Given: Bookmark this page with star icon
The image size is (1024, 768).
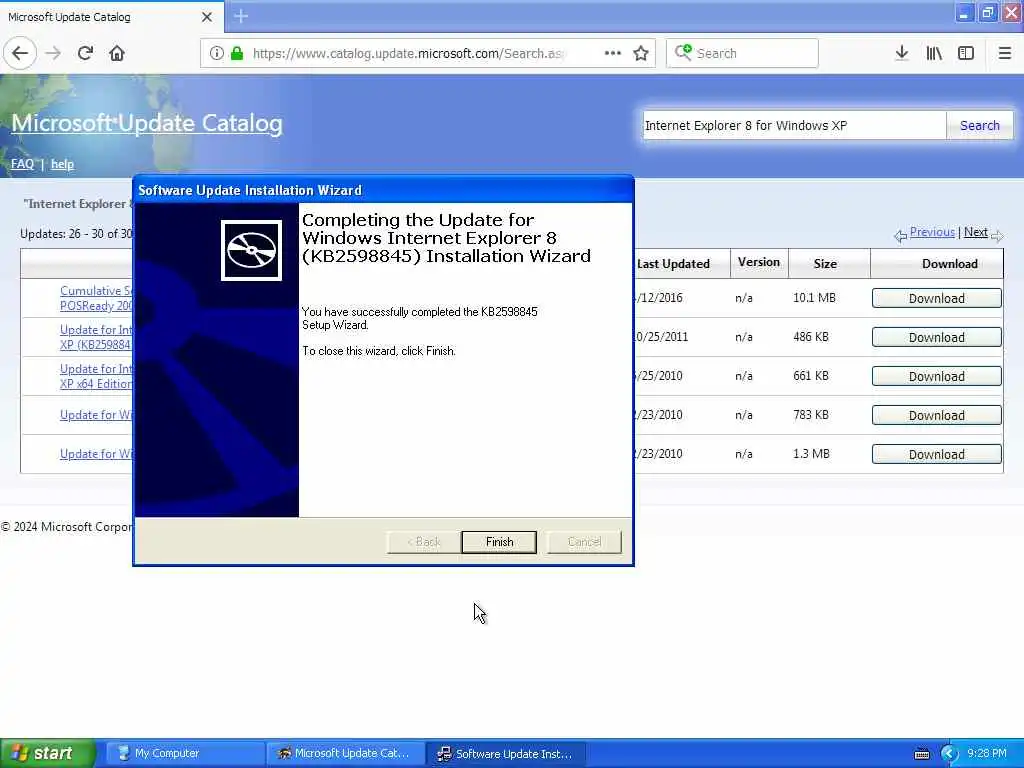Looking at the screenshot, I should coord(641,54).
